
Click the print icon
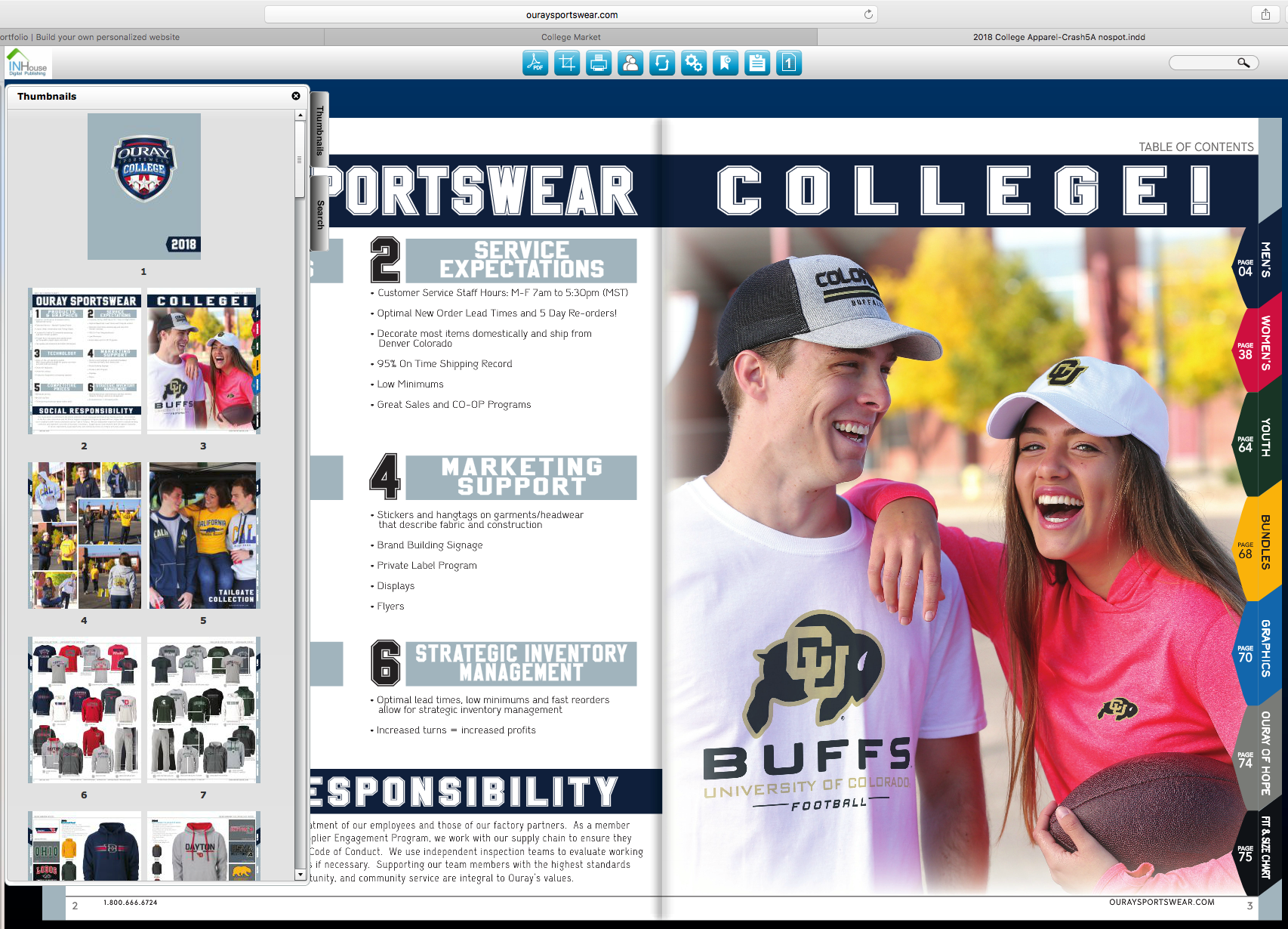[599, 63]
